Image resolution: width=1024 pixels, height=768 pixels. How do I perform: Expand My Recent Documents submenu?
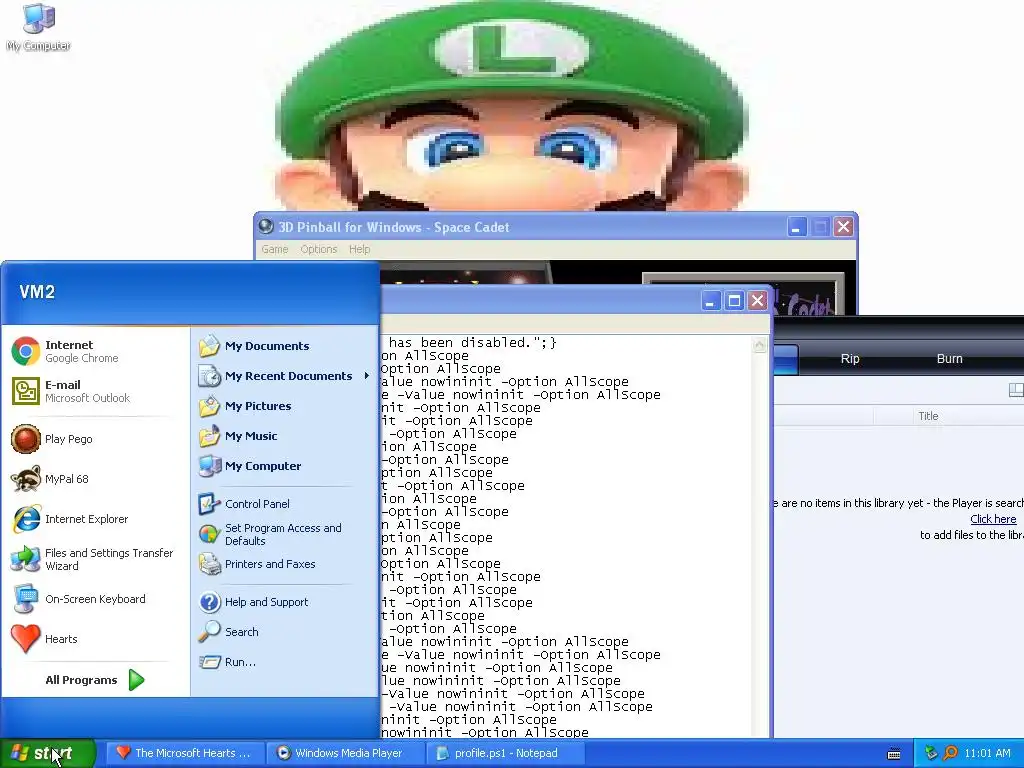click(284, 376)
